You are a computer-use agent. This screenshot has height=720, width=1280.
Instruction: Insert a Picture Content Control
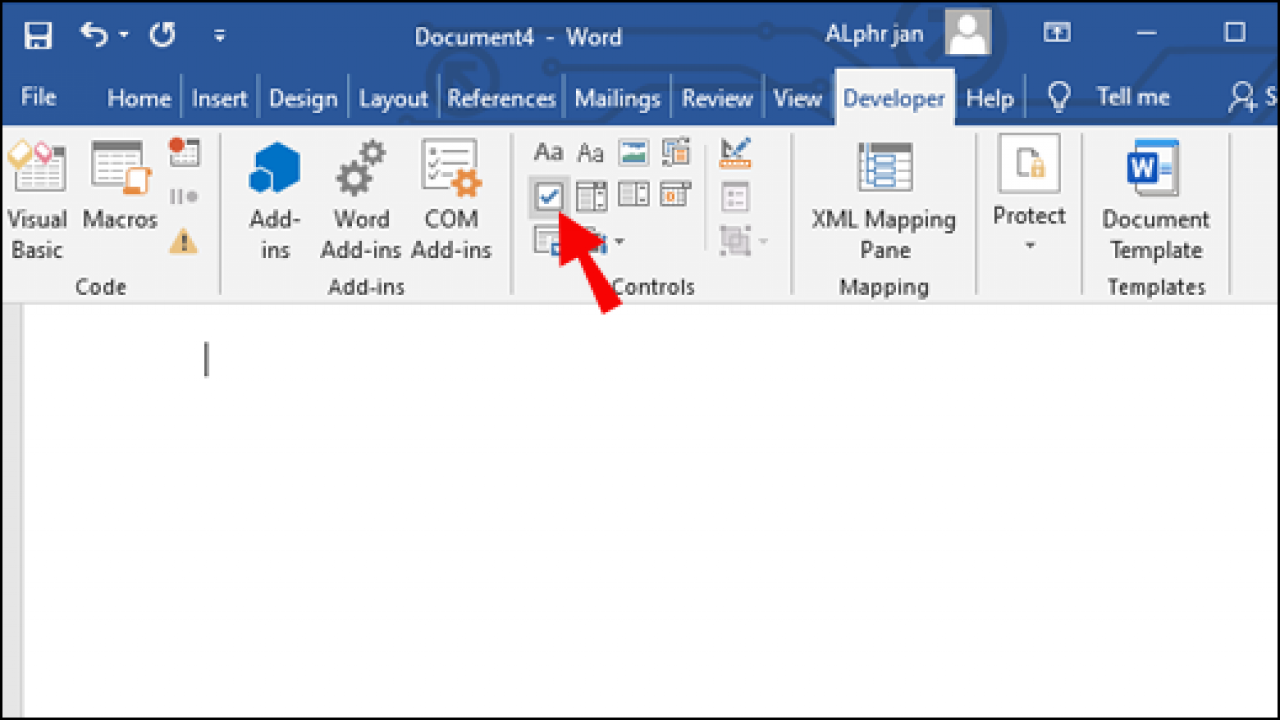[633, 152]
